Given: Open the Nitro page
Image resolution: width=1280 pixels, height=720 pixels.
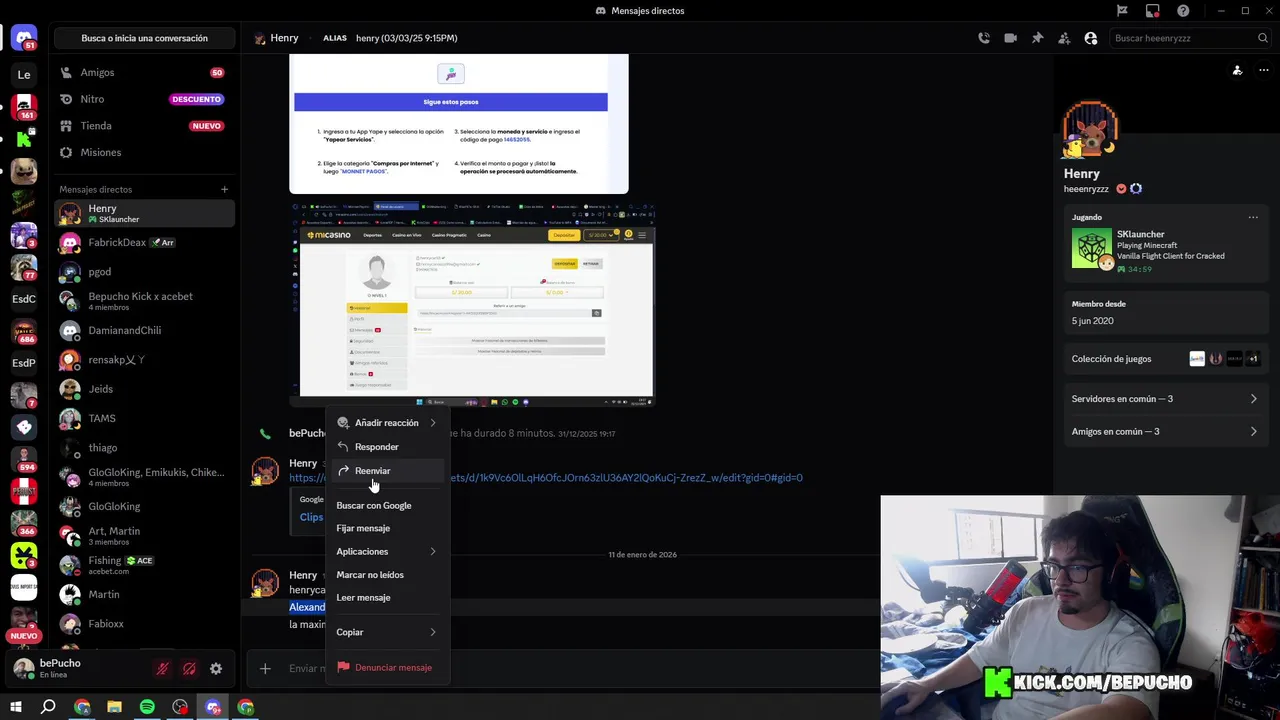Looking at the screenshot, I should [144, 99].
